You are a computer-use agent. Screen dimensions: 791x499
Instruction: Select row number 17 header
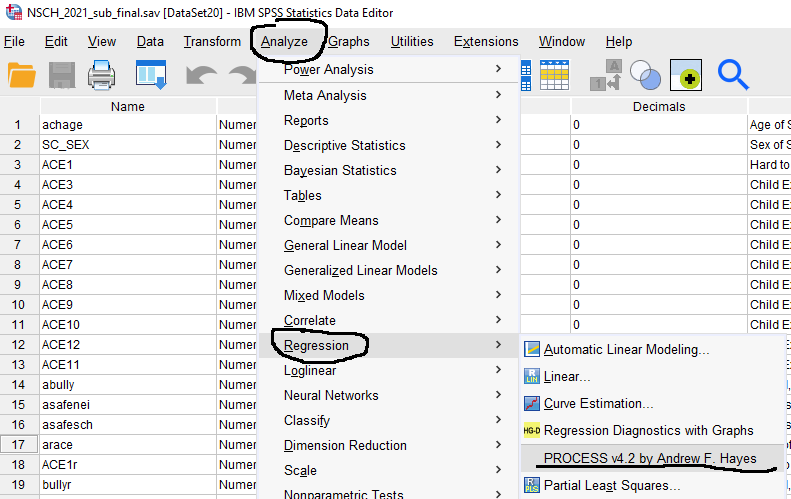pos(18,445)
